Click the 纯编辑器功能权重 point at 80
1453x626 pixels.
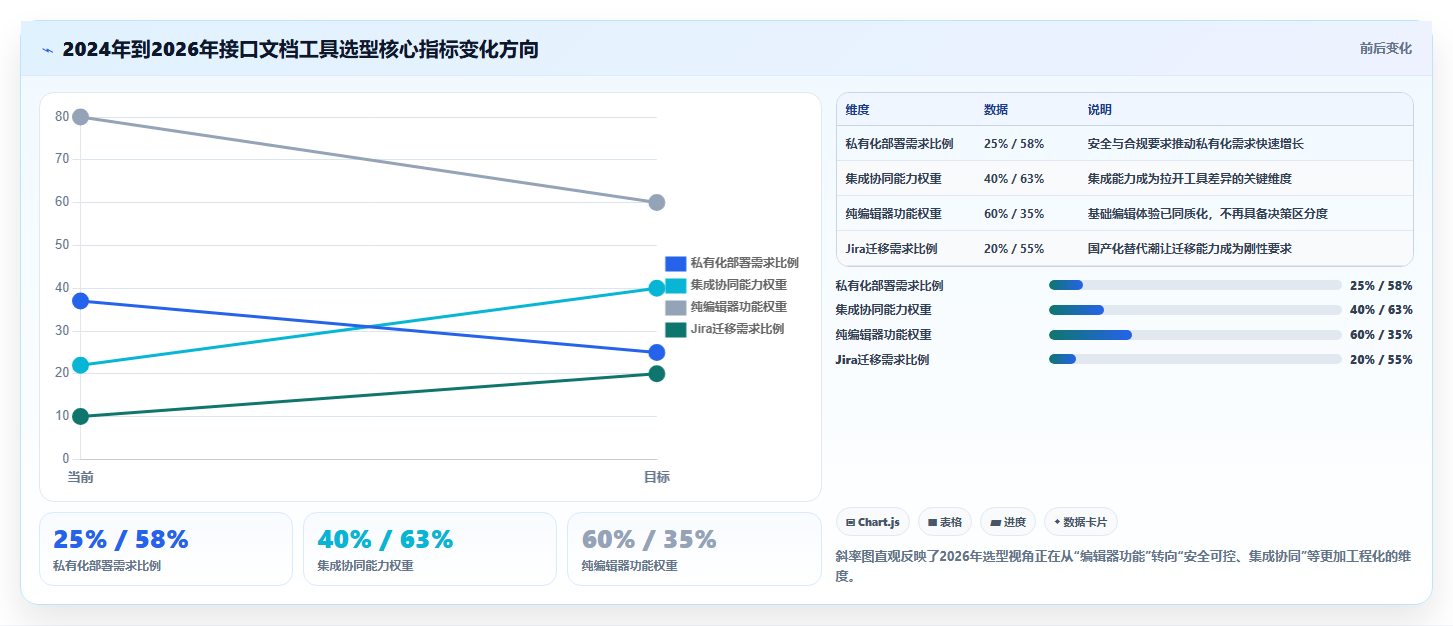[x=81, y=117]
